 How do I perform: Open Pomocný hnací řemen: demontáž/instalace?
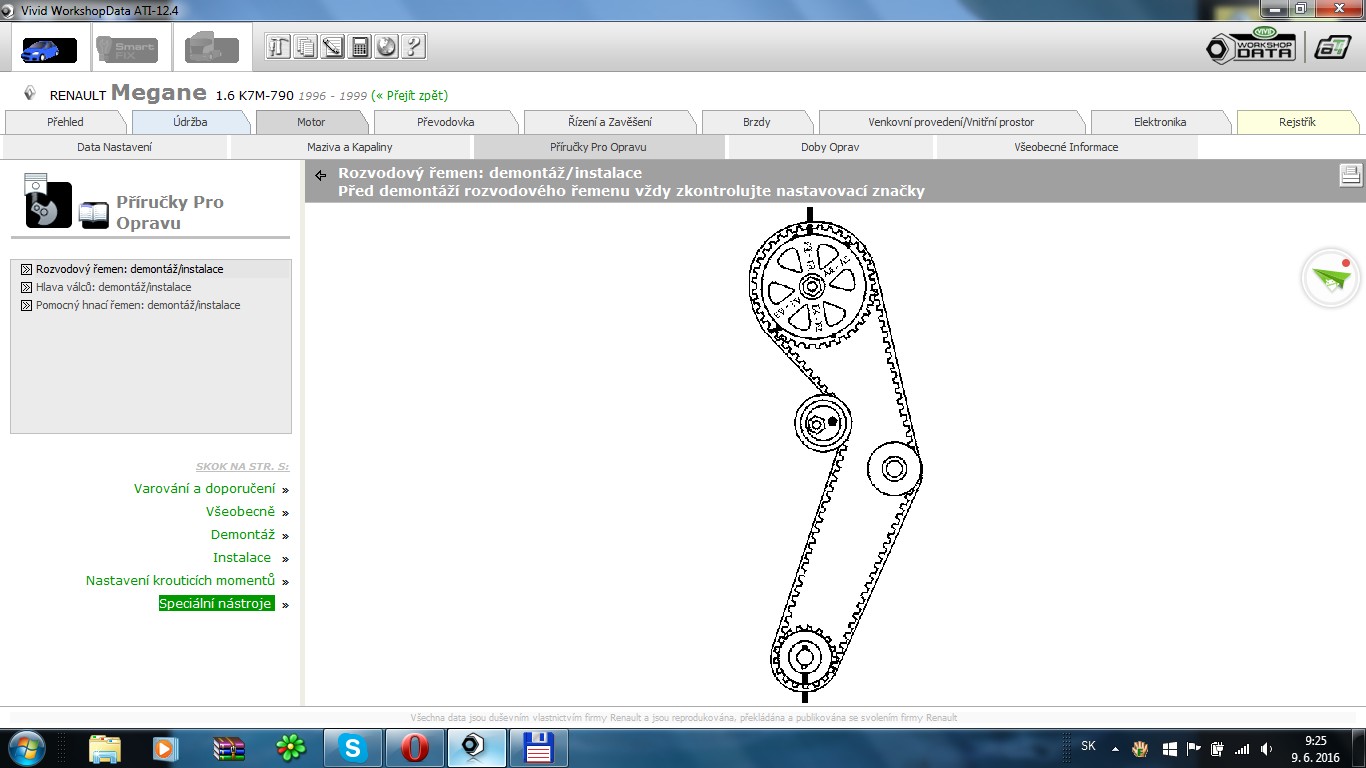137,305
